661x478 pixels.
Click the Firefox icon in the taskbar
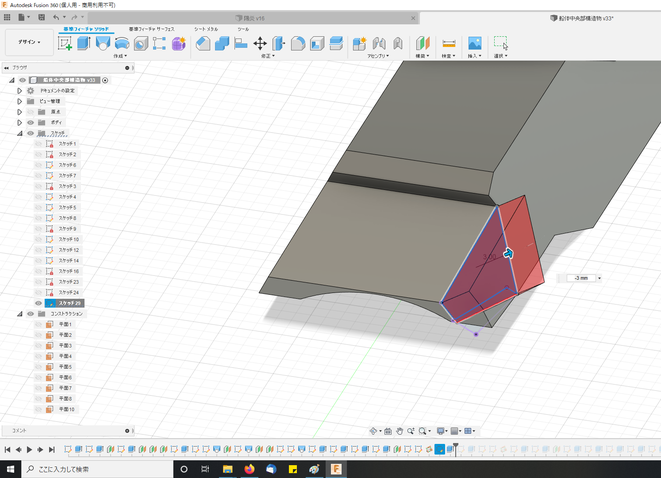tap(249, 469)
